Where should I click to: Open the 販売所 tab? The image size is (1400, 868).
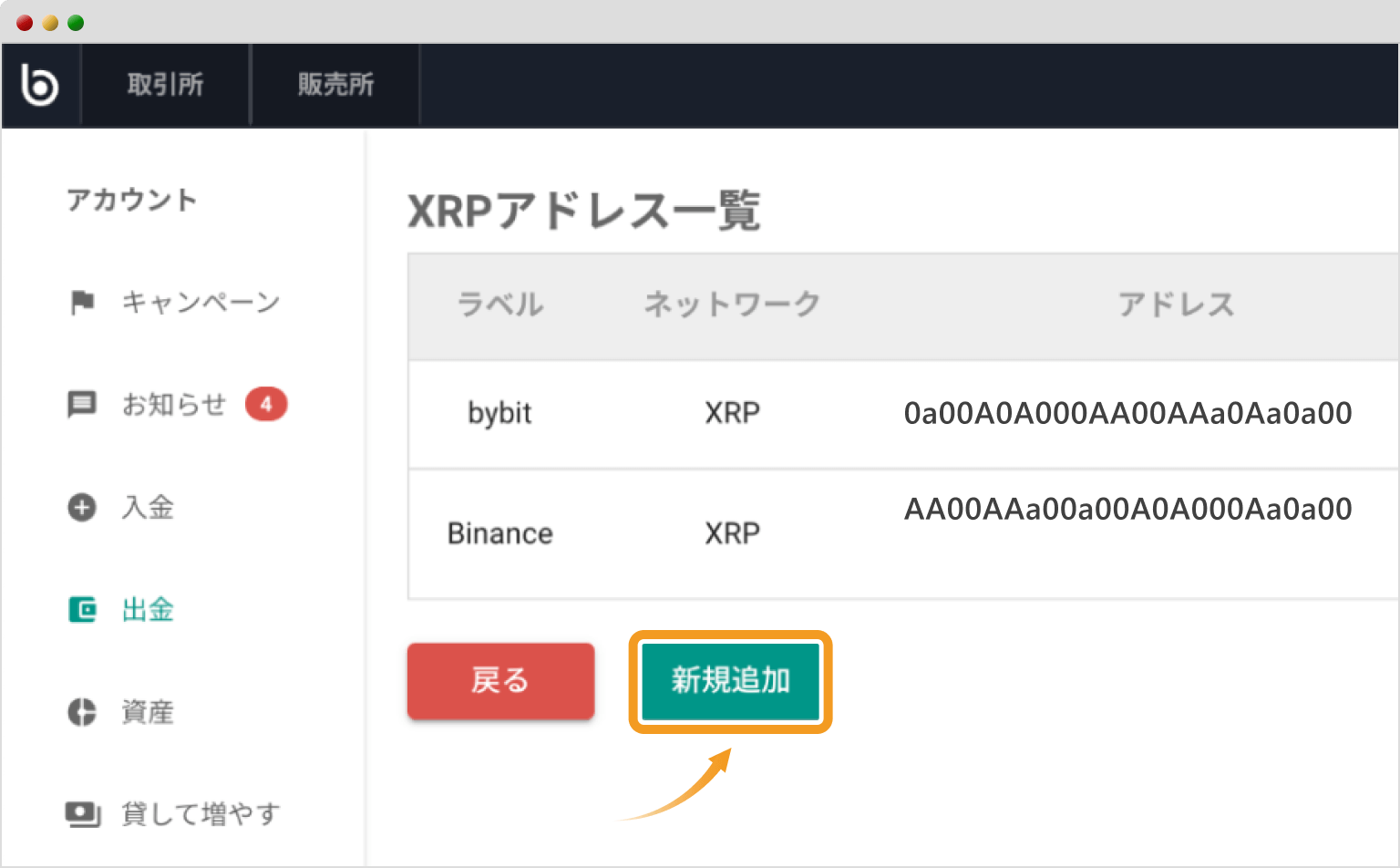click(335, 85)
